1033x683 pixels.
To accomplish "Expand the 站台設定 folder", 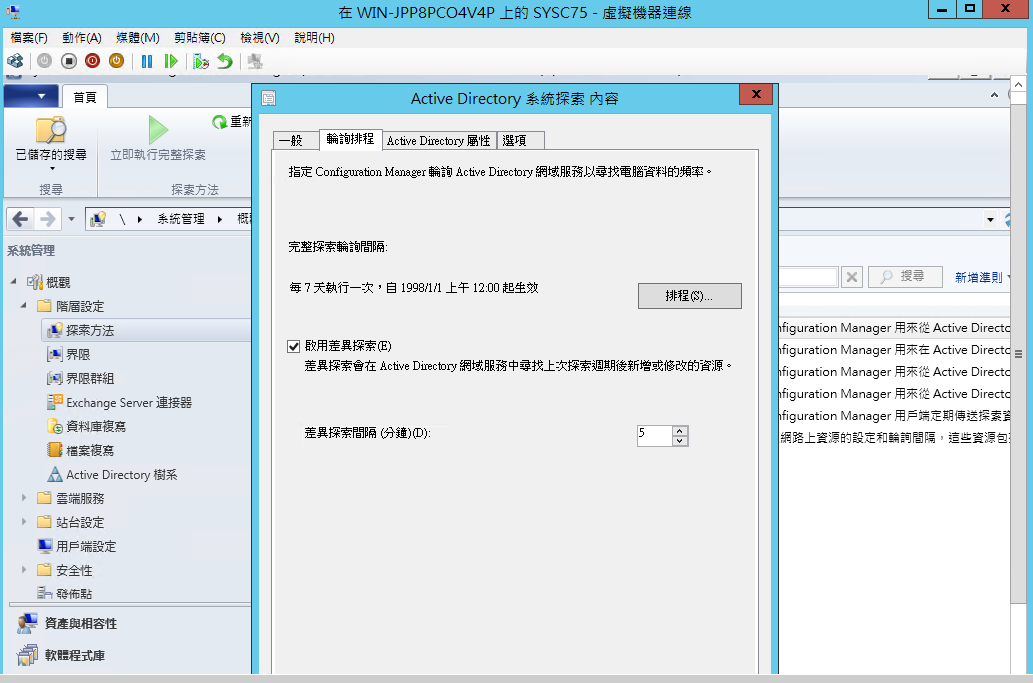I will coord(24,522).
